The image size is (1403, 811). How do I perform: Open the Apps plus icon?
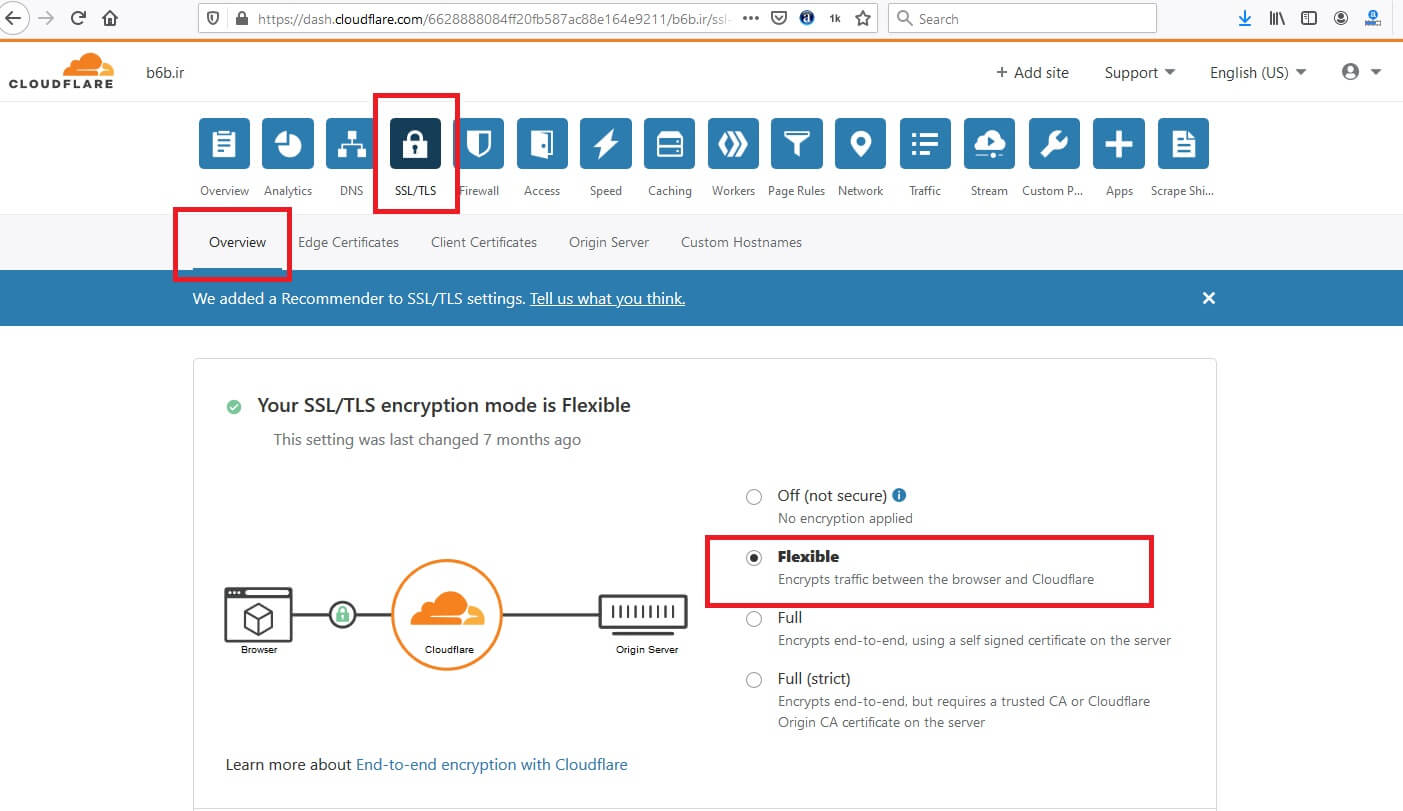pyautogui.click(x=1118, y=144)
